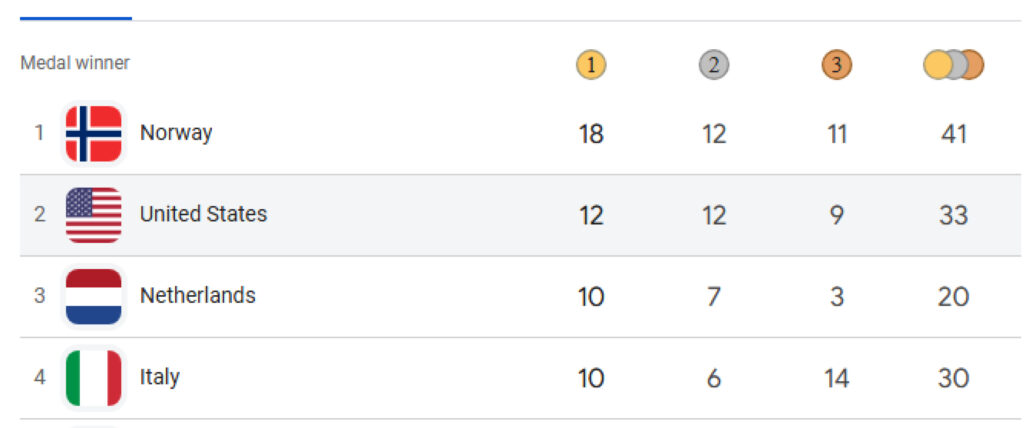Click the silver medal column icon

[x=714, y=66]
